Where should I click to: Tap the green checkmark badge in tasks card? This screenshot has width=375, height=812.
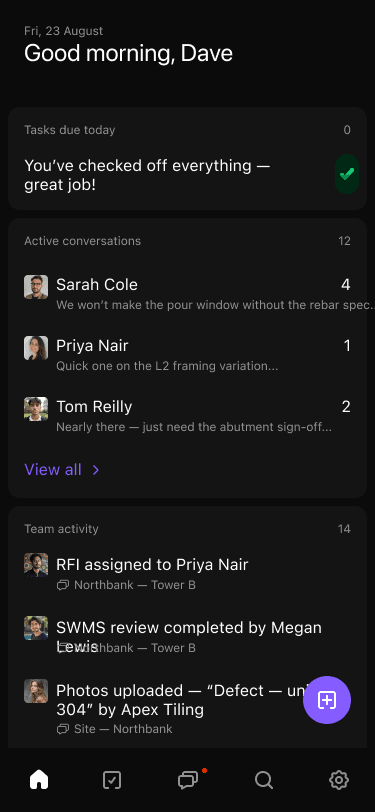pyautogui.click(x=347, y=174)
